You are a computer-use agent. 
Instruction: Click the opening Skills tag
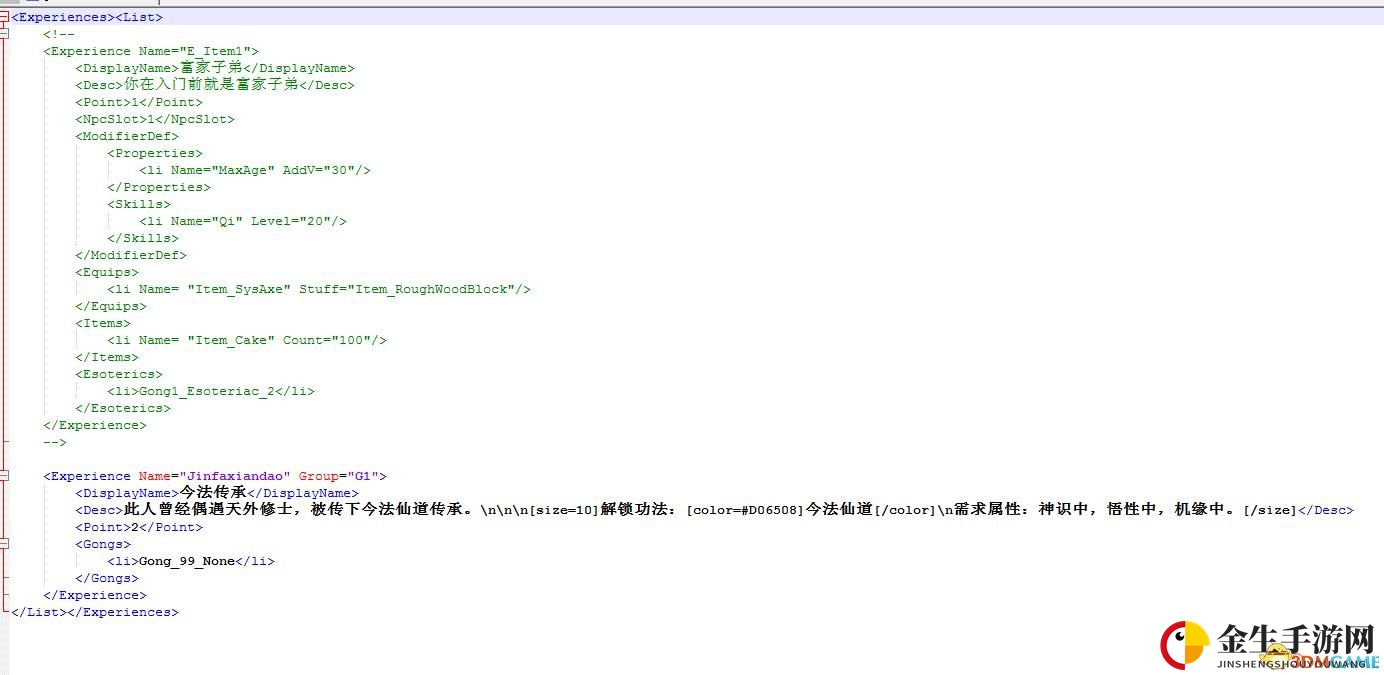coord(139,204)
